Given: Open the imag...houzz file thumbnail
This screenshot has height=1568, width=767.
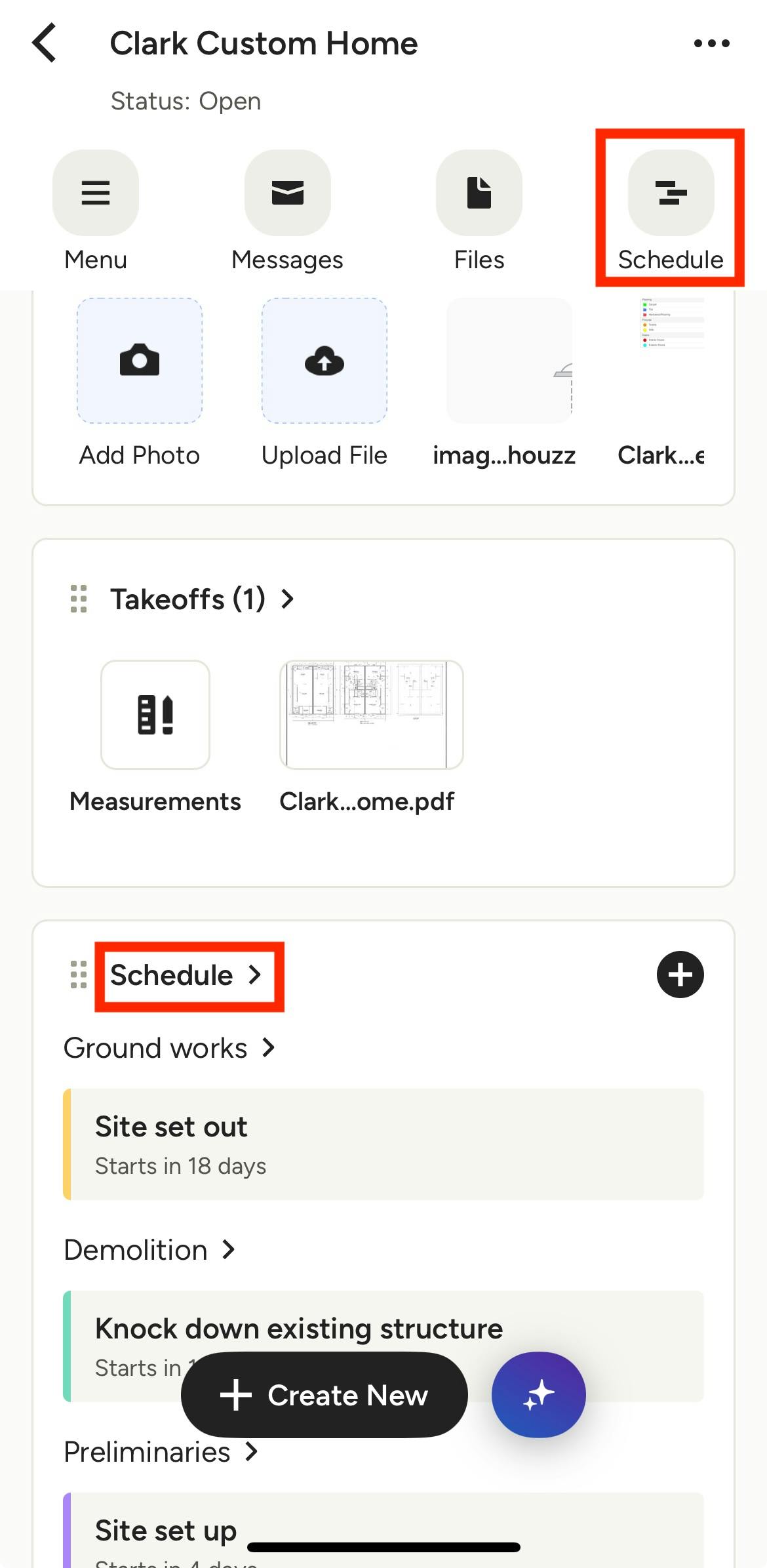Looking at the screenshot, I should tap(509, 361).
